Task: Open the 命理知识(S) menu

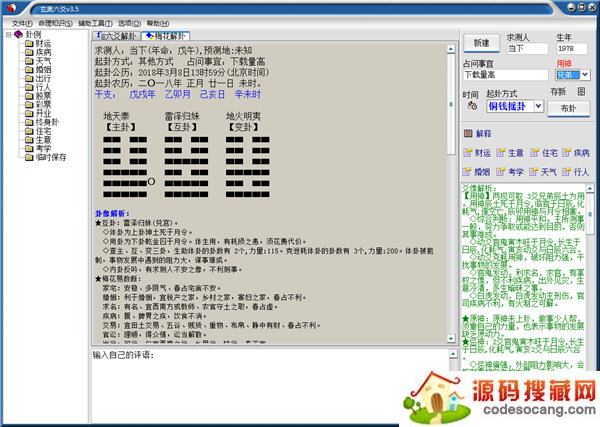Action: (x=55, y=23)
